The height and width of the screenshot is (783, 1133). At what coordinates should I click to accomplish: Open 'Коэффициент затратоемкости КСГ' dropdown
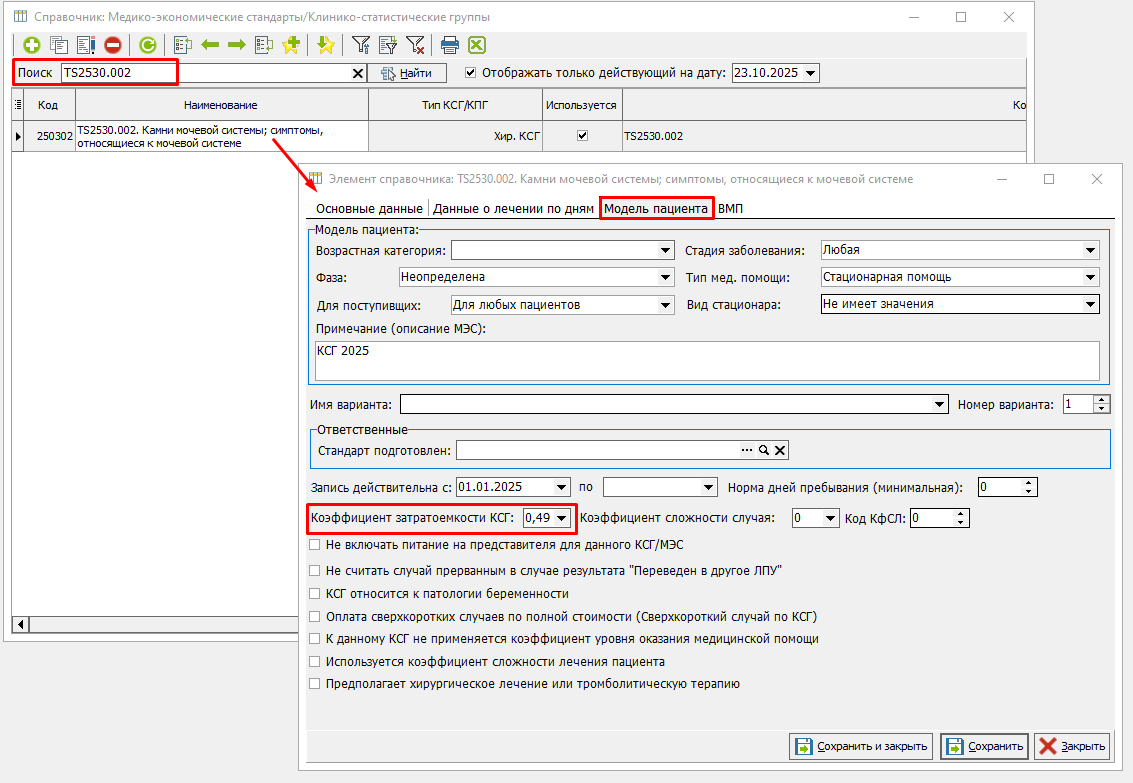(x=562, y=518)
